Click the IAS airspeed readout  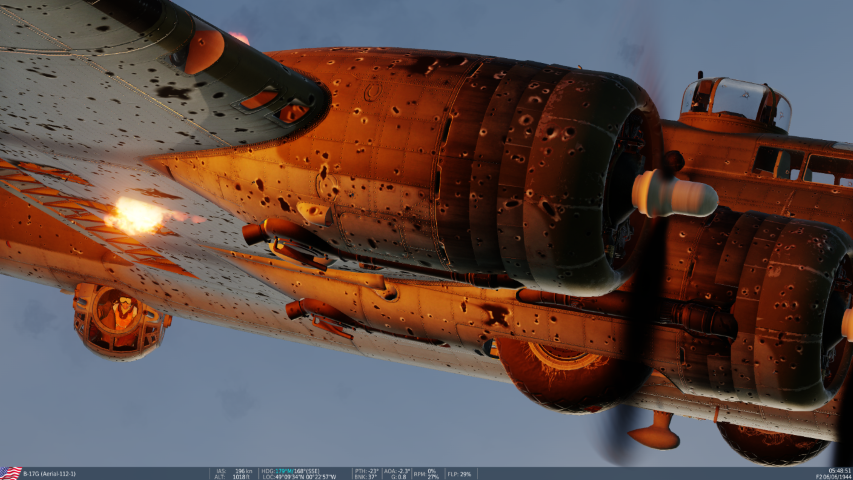click(235, 470)
